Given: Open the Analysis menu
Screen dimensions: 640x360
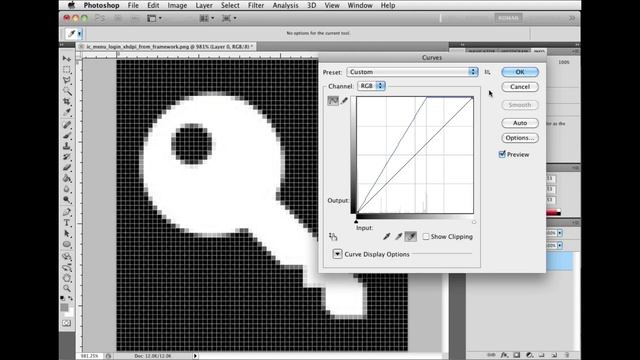Looking at the screenshot, I should (x=285, y=5).
